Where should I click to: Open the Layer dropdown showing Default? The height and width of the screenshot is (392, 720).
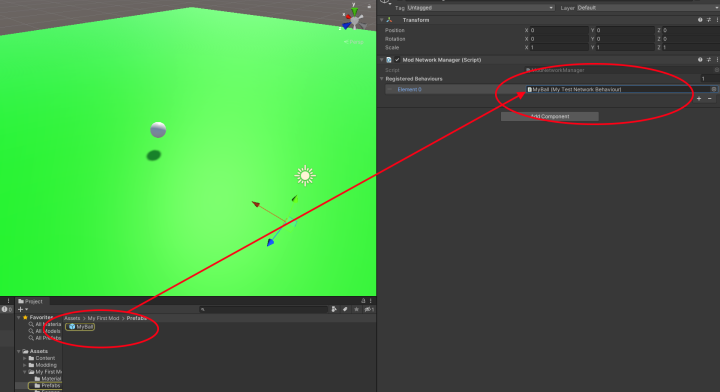click(648, 8)
